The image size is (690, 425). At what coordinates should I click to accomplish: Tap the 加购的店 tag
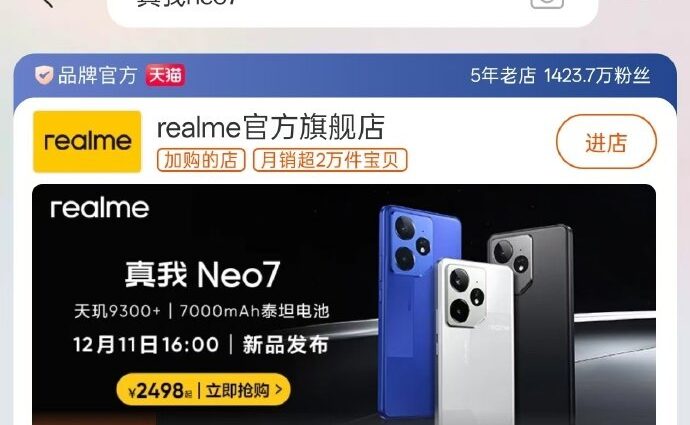[201, 160]
